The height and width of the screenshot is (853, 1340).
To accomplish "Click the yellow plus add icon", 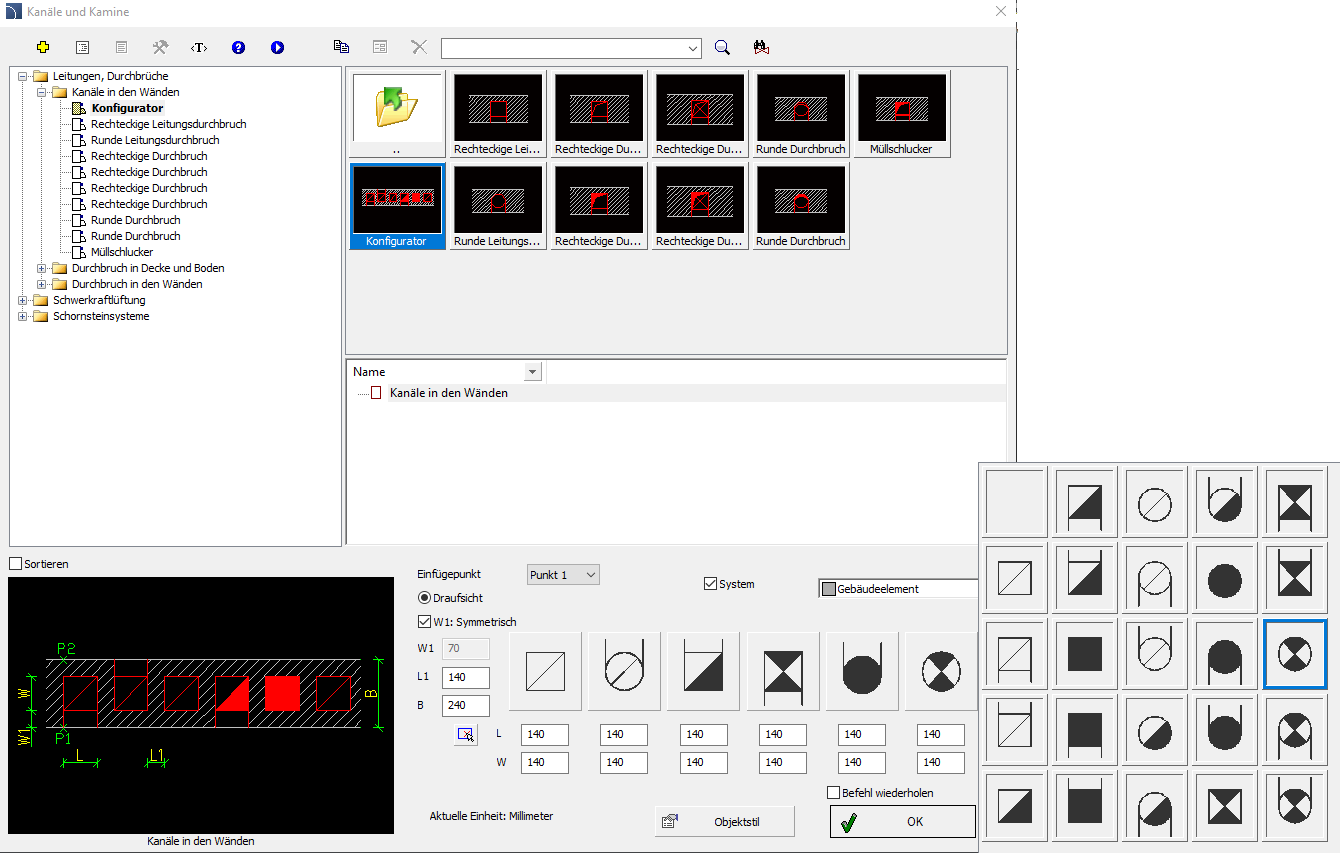I will pos(42,47).
